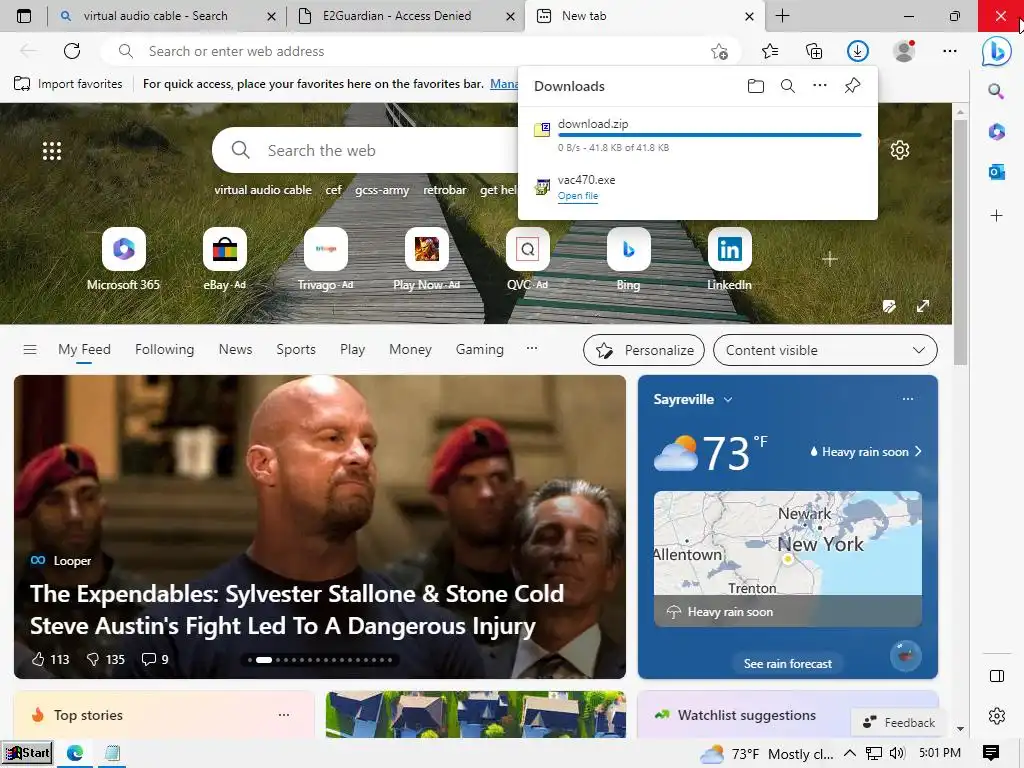The image size is (1024, 768).
Task: Open Outlook sidebar icon
Action: click(x=997, y=172)
